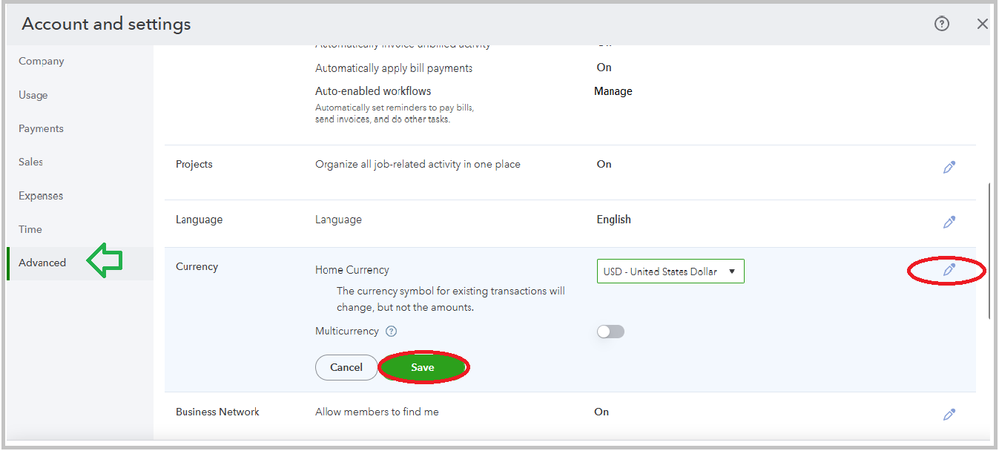This screenshot has height=451, width=999.
Task: Open the Home Currency dropdown
Action: coord(670,271)
